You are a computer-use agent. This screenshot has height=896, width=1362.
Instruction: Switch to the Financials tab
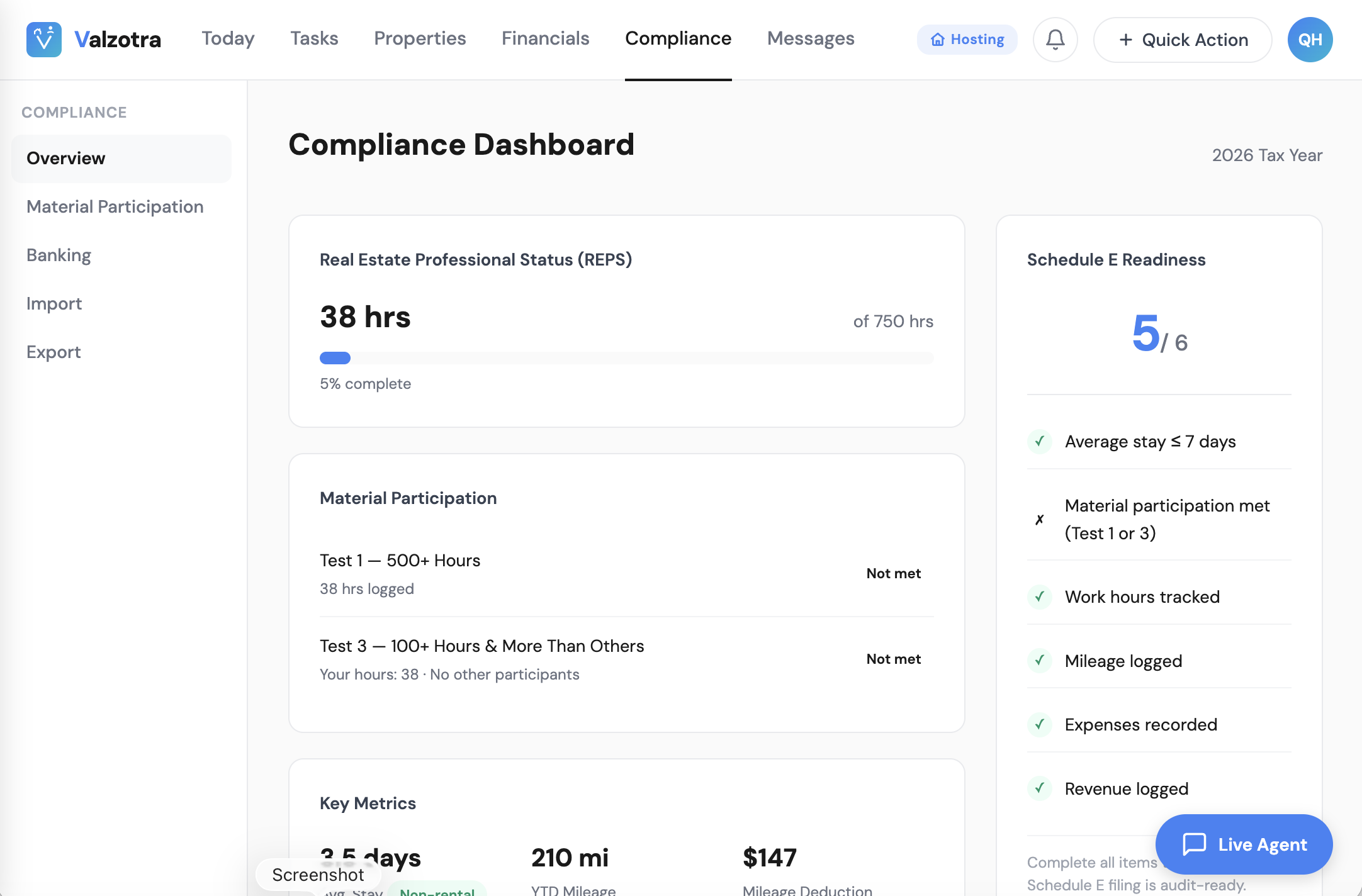[545, 38]
